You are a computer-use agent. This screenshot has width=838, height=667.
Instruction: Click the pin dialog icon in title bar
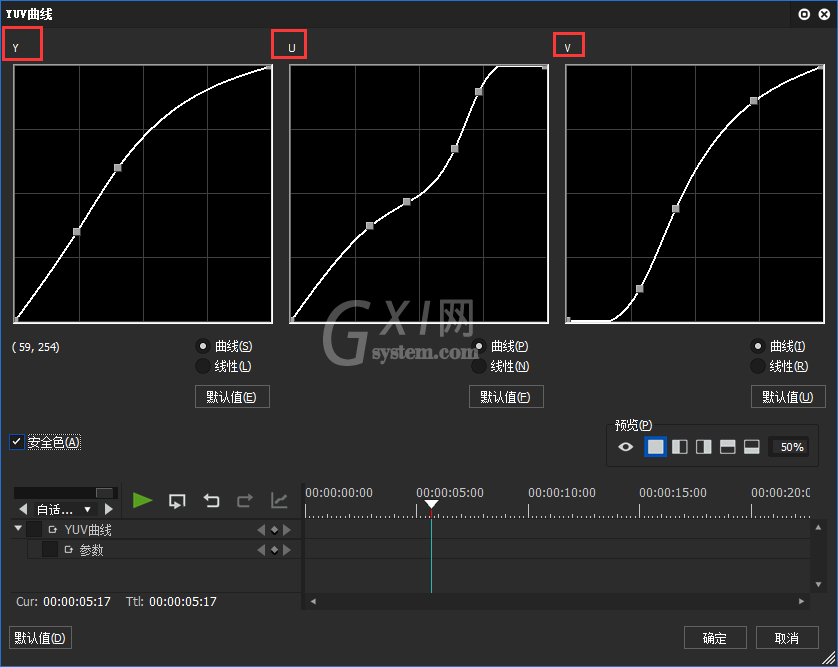pos(804,14)
